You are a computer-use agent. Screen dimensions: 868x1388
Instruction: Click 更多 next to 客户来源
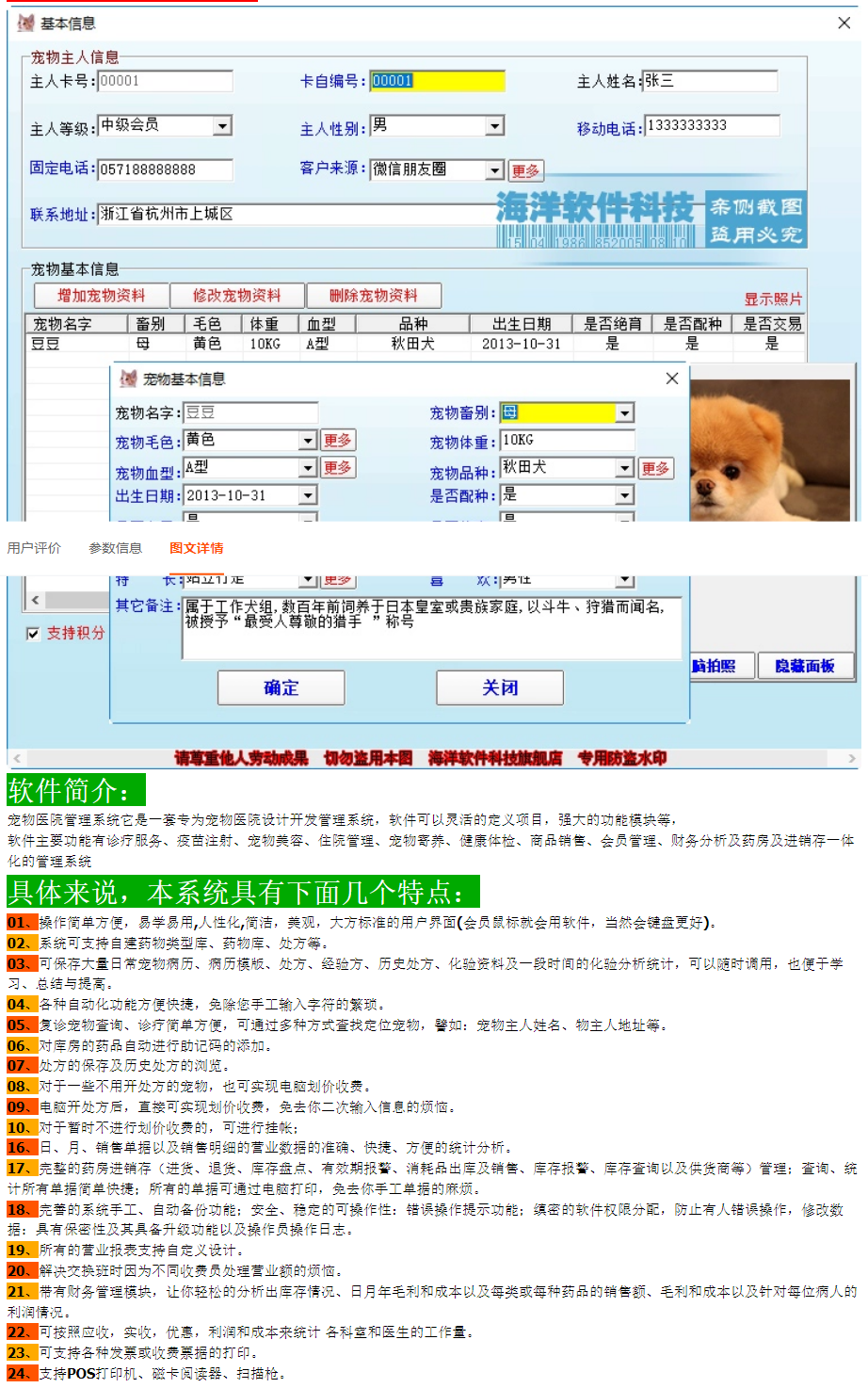526,171
